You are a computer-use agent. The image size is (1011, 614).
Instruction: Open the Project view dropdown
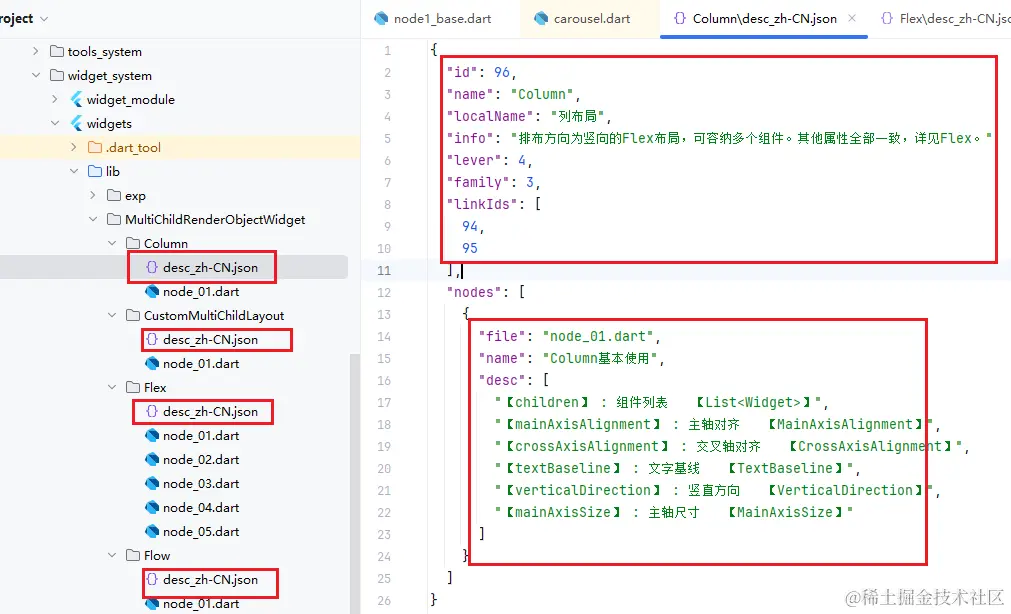click(44, 19)
